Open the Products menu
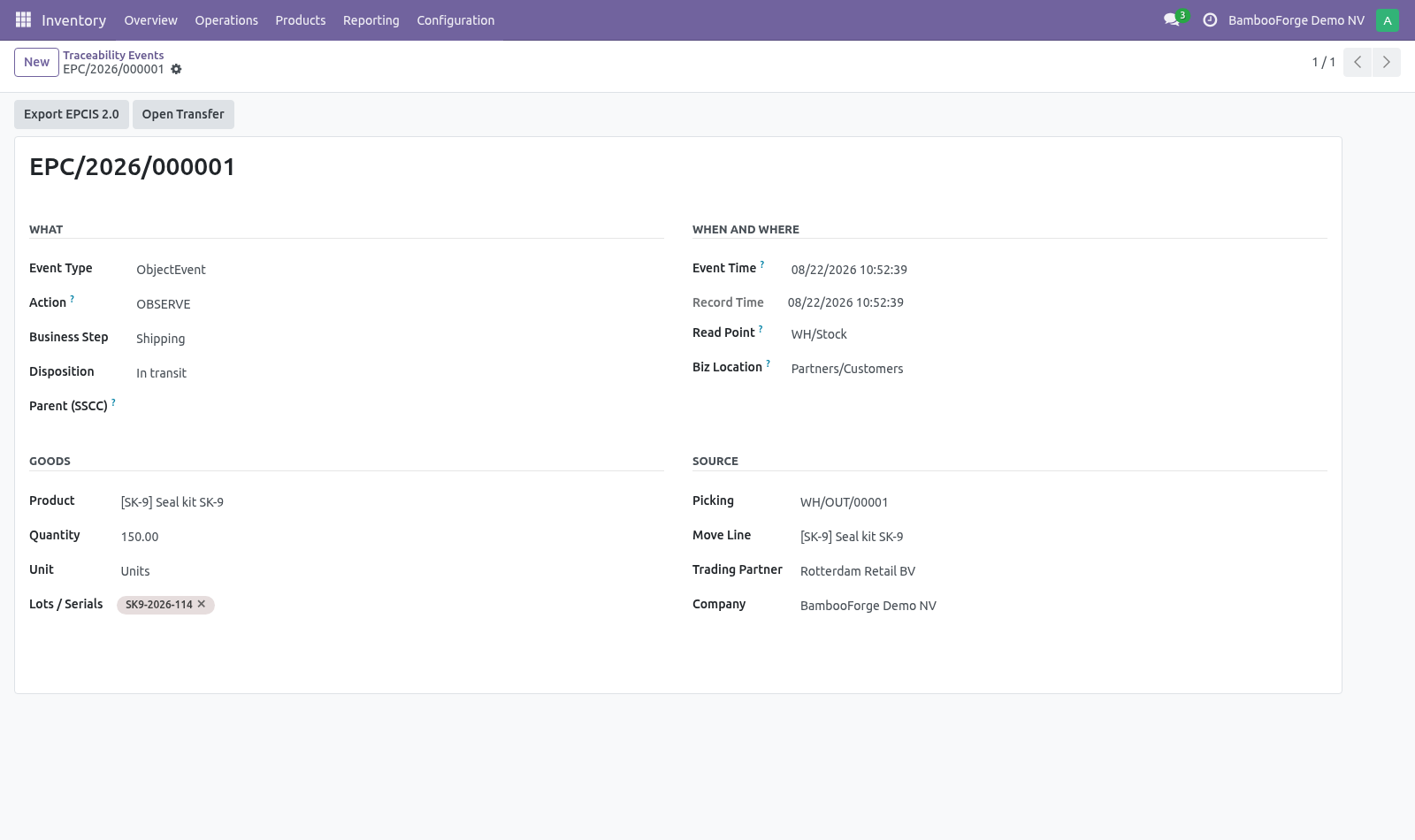Image resolution: width=1415 pixels, height=840 pixels. coord(301,20)
